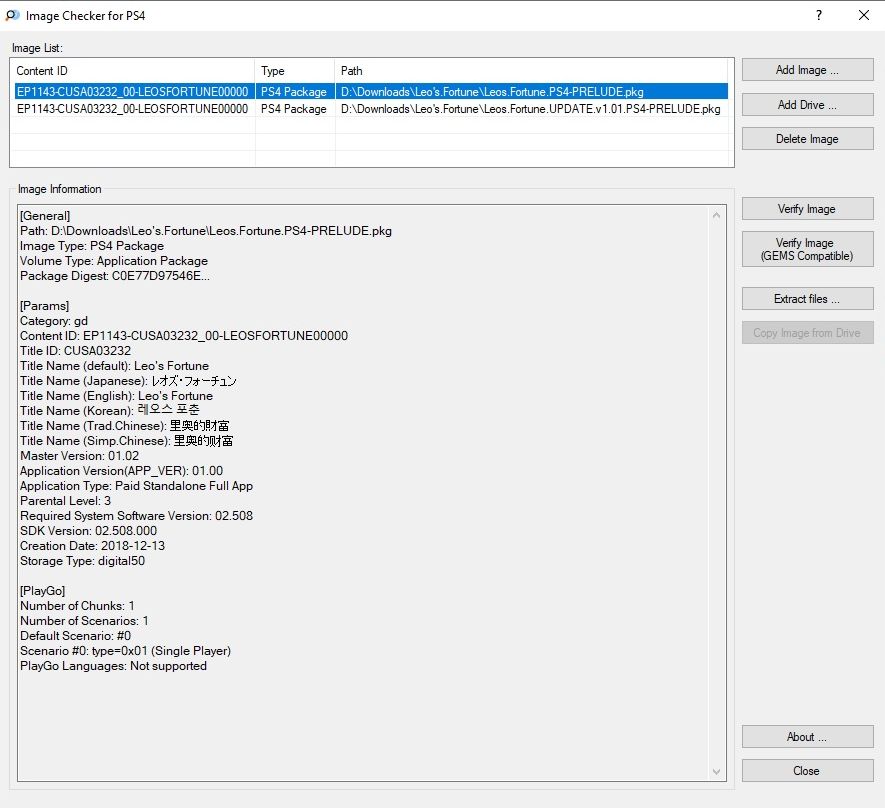Click the Number of Chunks: 1 line
The height and width of the screenshot is (808, 885).
coord(77,606)
